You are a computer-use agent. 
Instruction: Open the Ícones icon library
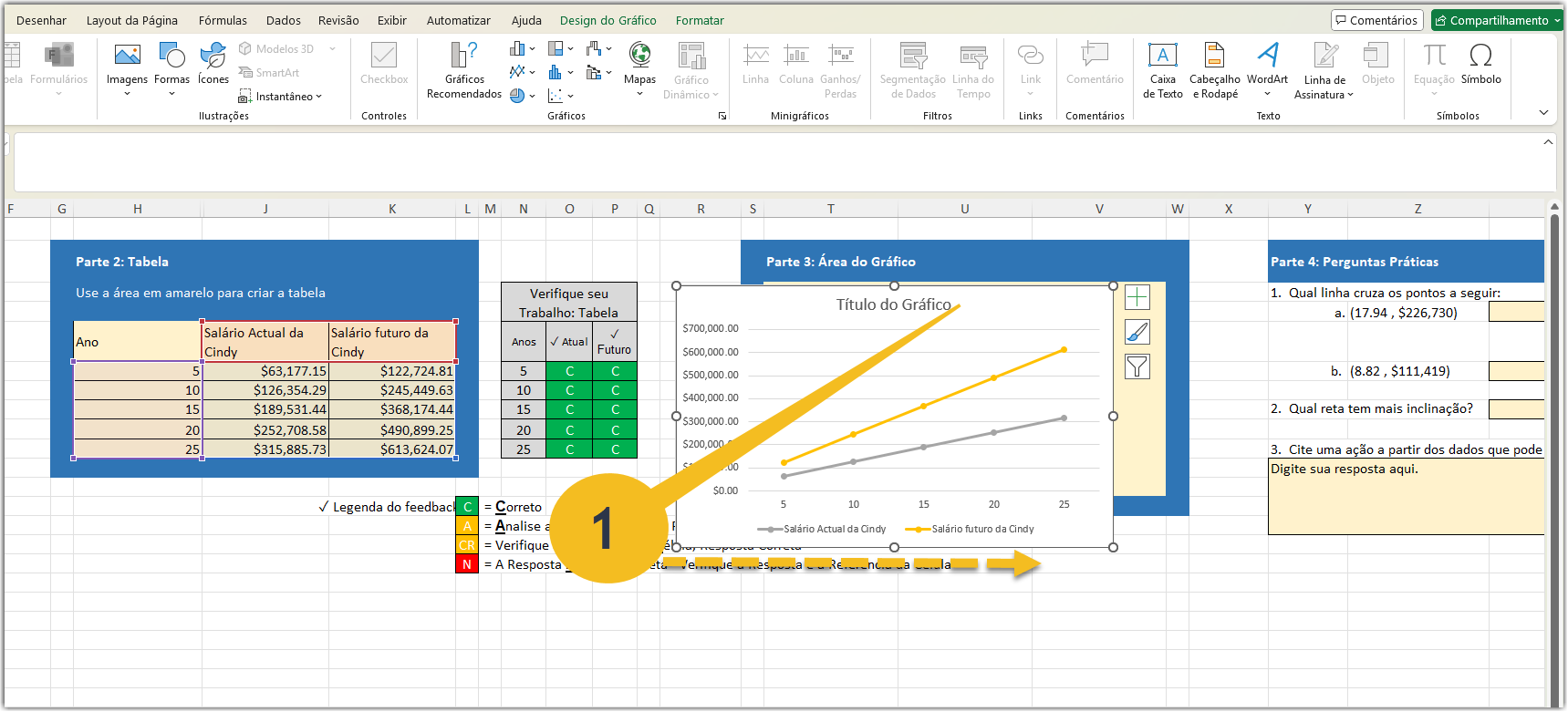[213, 64]
